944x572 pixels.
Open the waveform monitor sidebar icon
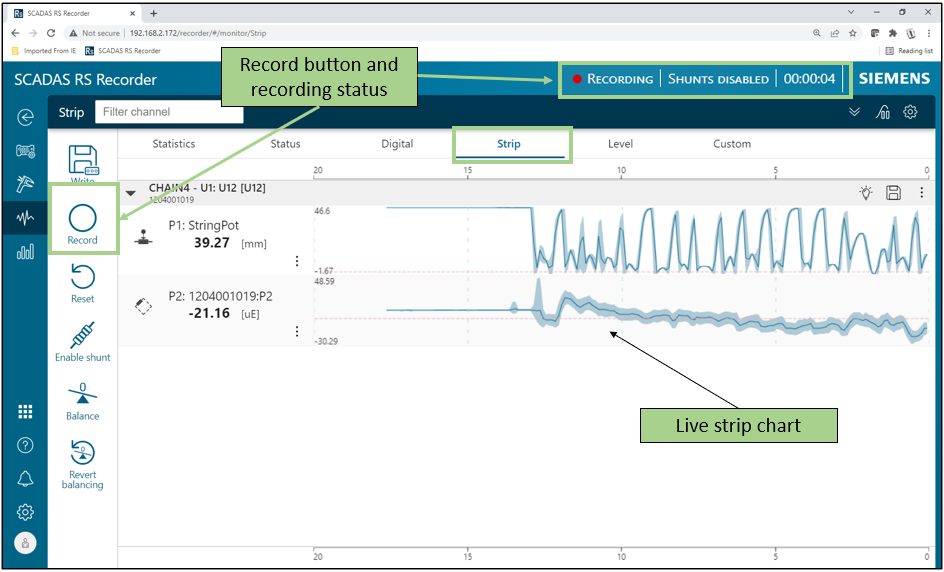[x=25, y=217]
